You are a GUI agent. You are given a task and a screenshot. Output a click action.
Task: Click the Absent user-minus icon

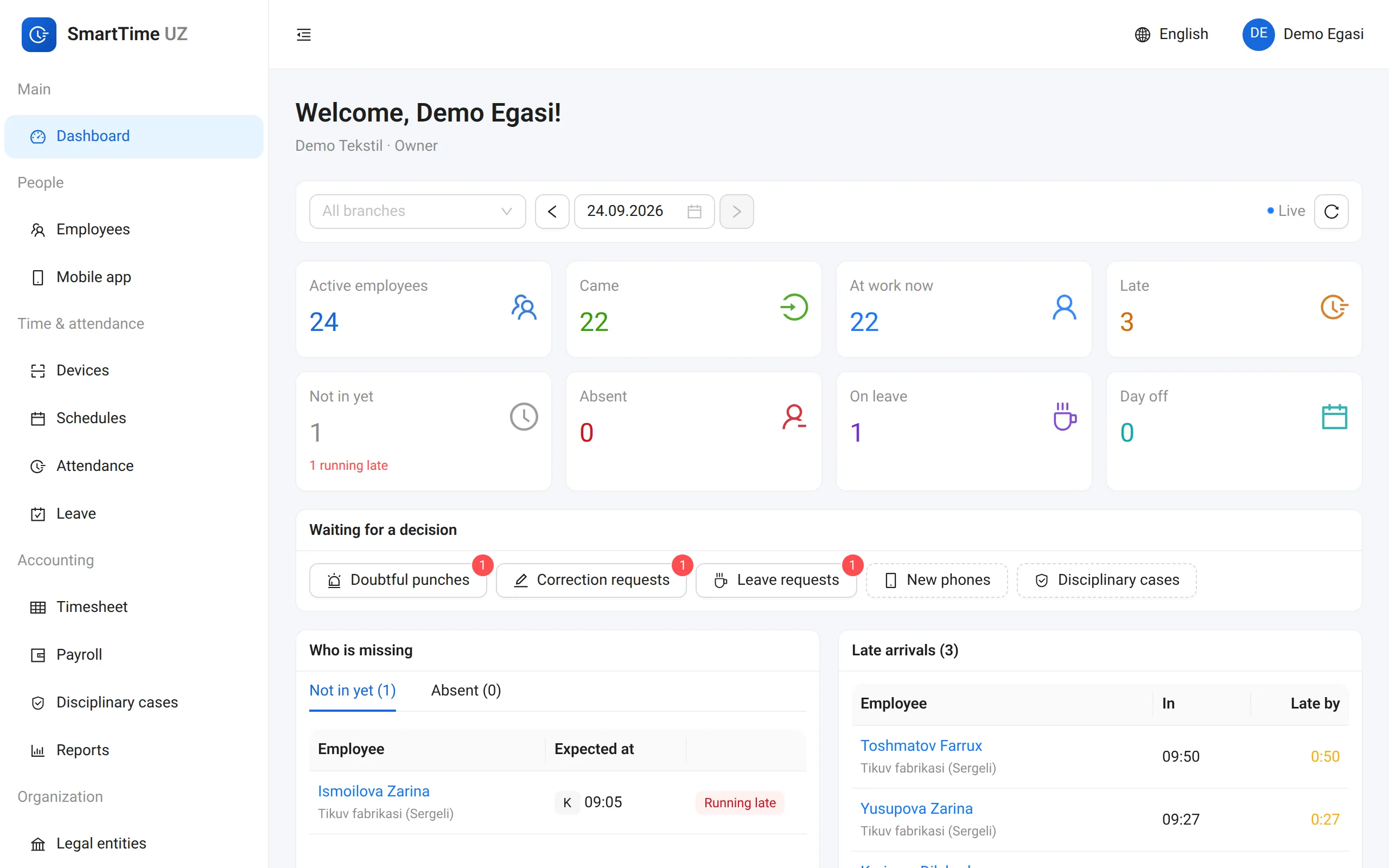pyautogui.click(x=794, y=417)
